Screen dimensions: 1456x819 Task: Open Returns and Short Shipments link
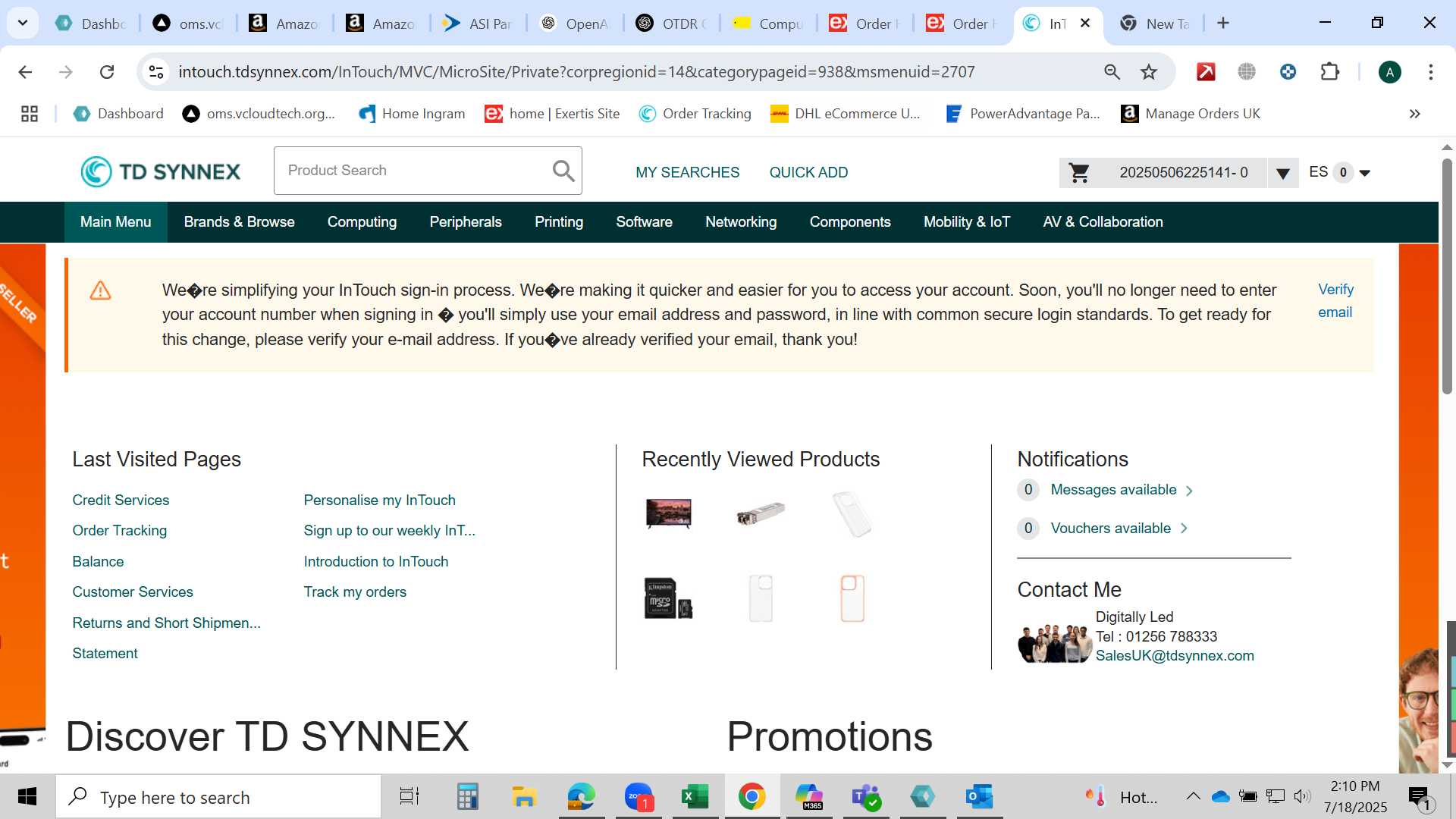(x=166, y=623)
